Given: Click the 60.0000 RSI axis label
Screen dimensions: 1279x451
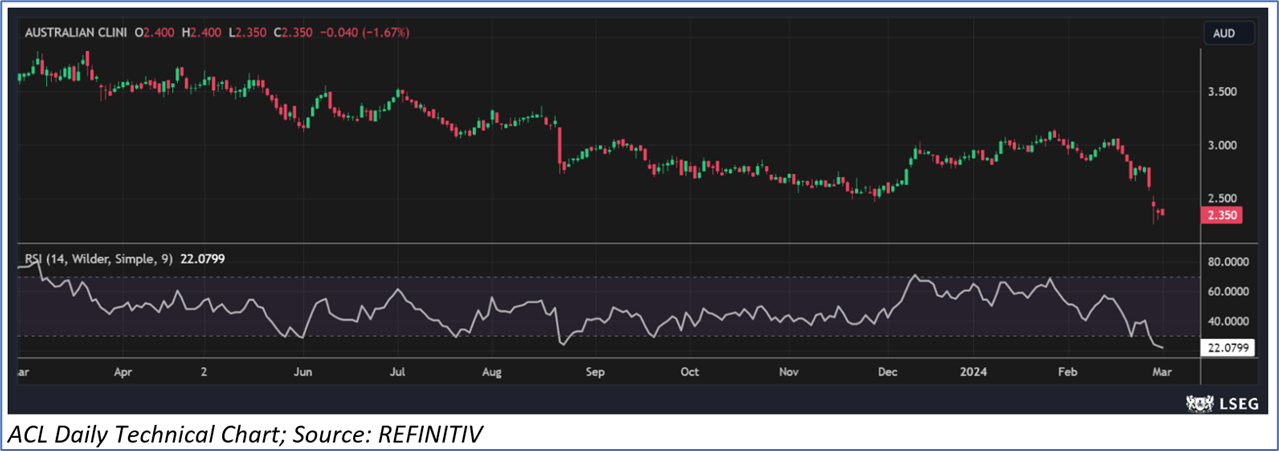Looking at the screenshot, I should pyautogui.click(x=1229, y=292).
